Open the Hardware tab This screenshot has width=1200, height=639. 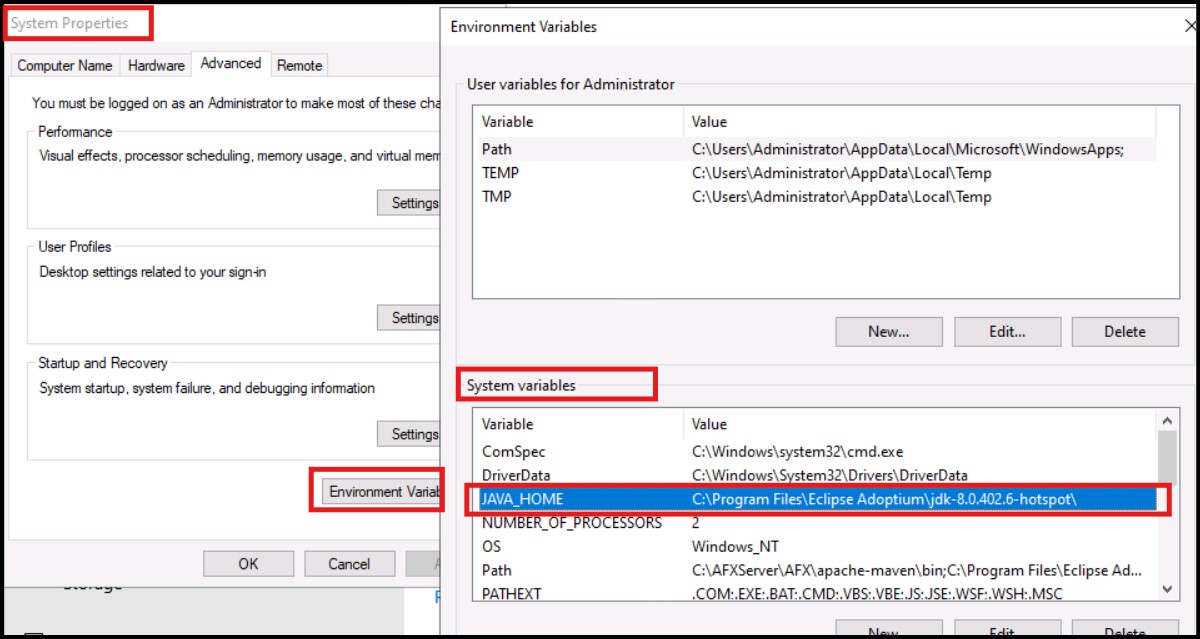tap(156, 65)
